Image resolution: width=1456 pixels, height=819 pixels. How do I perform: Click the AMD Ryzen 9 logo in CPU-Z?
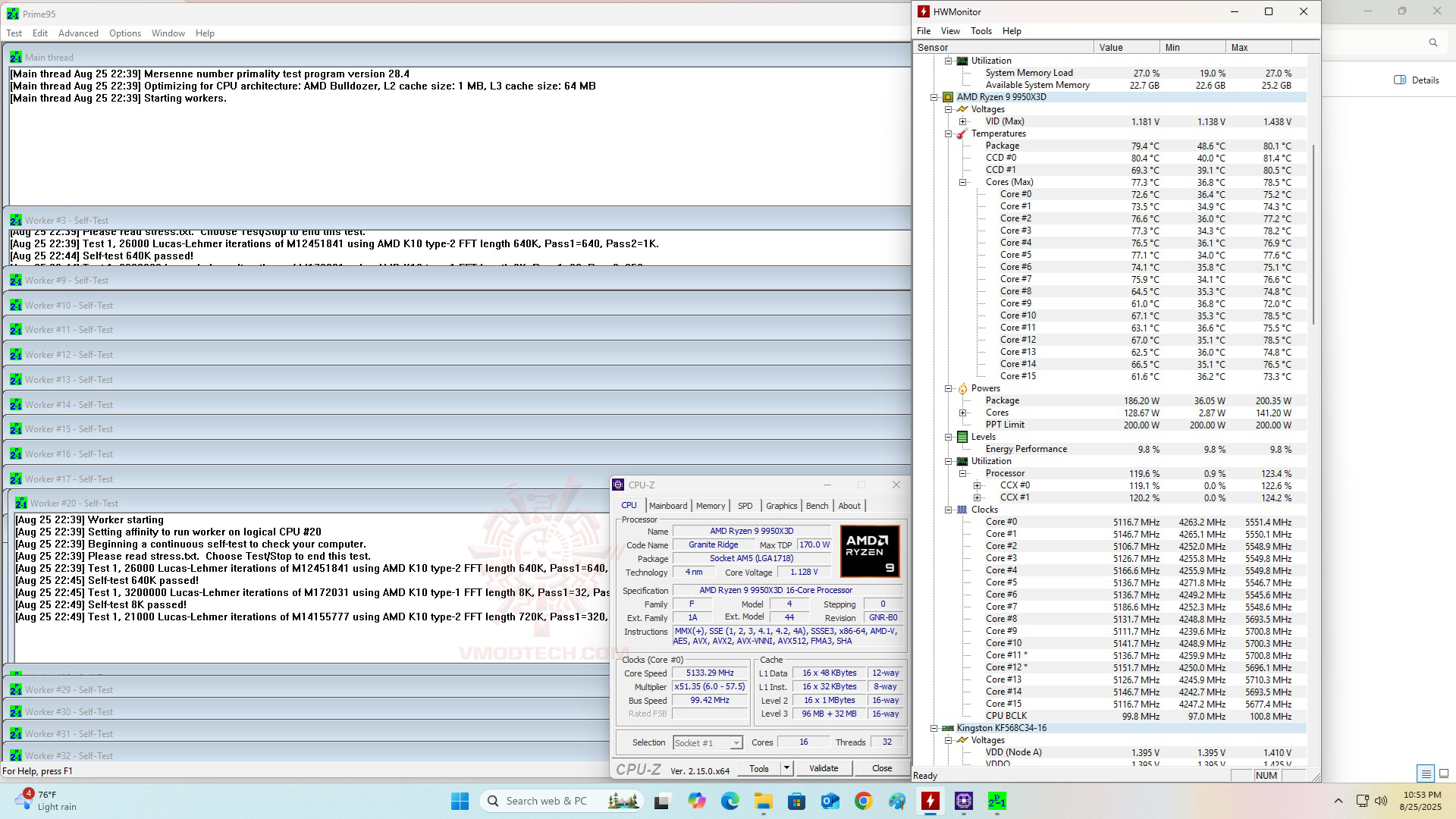(x=870, y=551)
